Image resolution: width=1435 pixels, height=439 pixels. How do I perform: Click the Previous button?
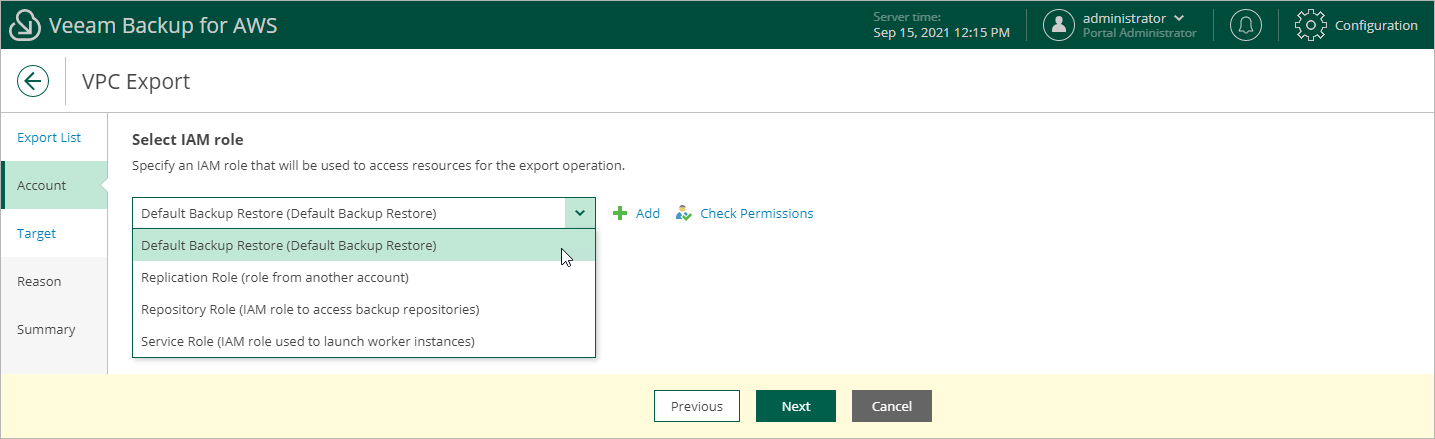[696, 406]
